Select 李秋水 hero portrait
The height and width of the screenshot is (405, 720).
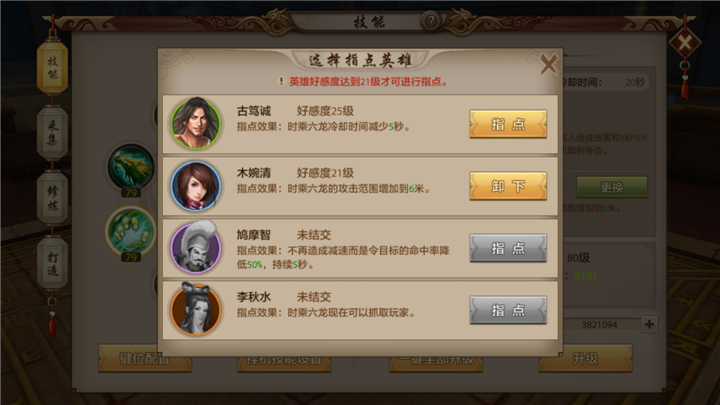point(196,309)
